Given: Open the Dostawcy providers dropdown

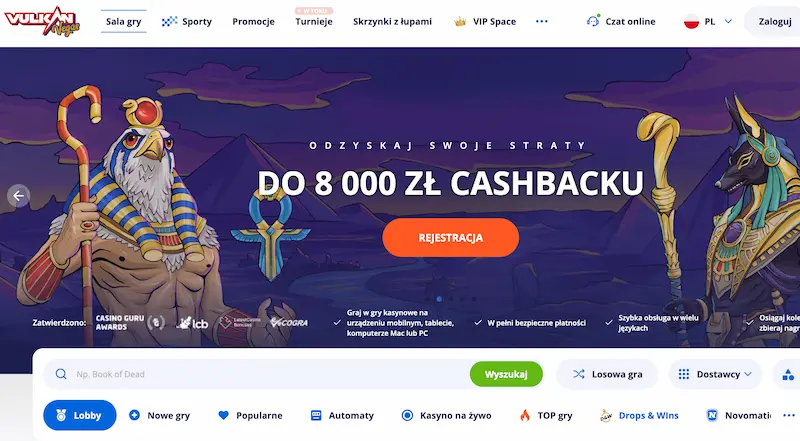Looking at the screenshot, I should (715, 374).
